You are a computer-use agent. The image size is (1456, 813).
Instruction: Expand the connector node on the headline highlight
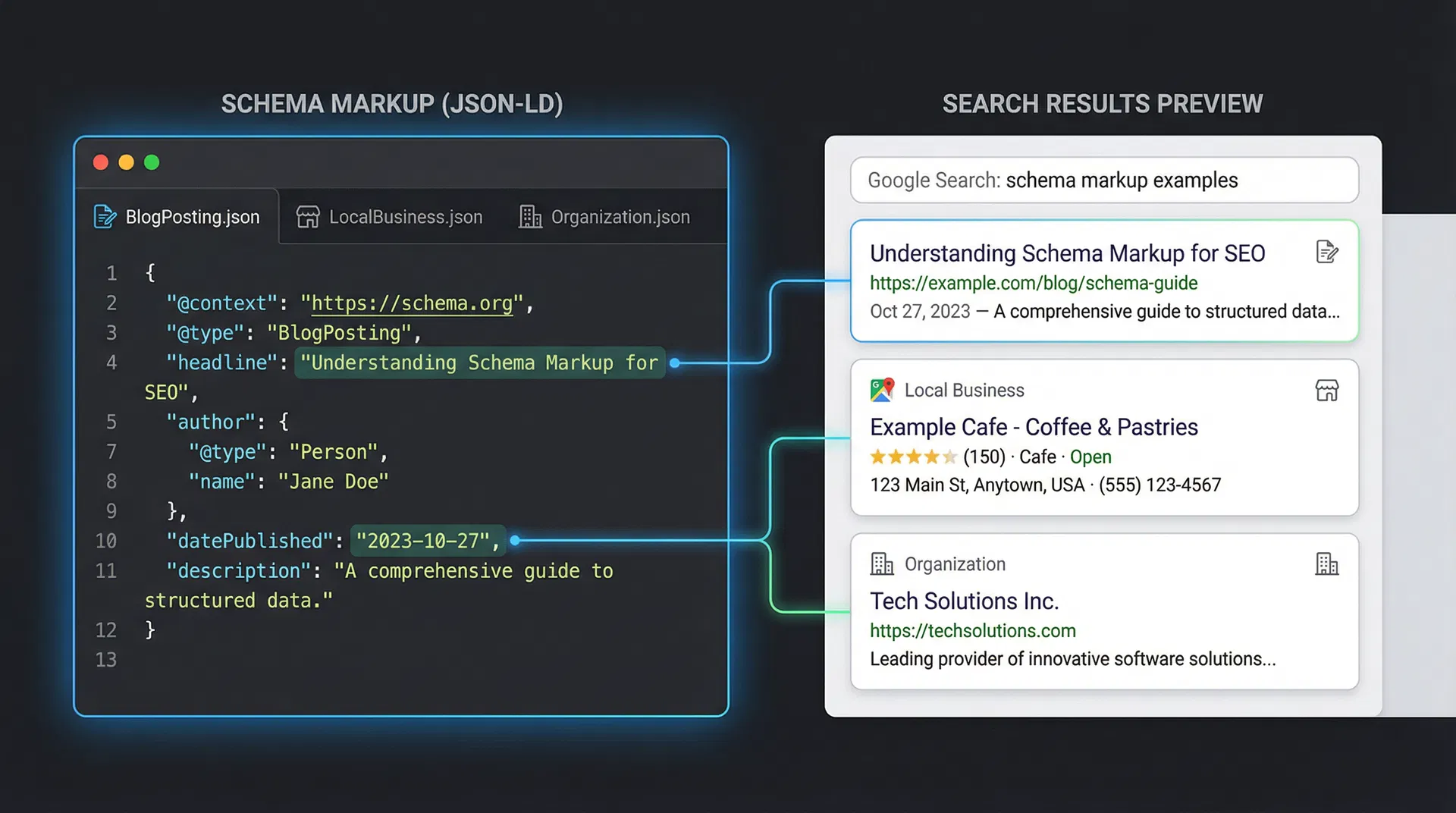673,363
